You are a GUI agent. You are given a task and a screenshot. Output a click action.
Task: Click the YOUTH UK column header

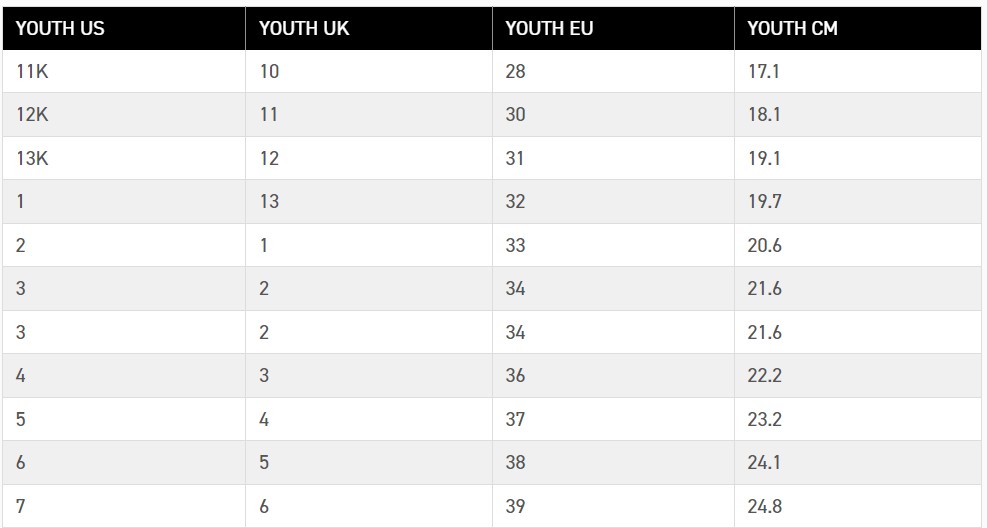pyautogui.click(x=369, y=28)
